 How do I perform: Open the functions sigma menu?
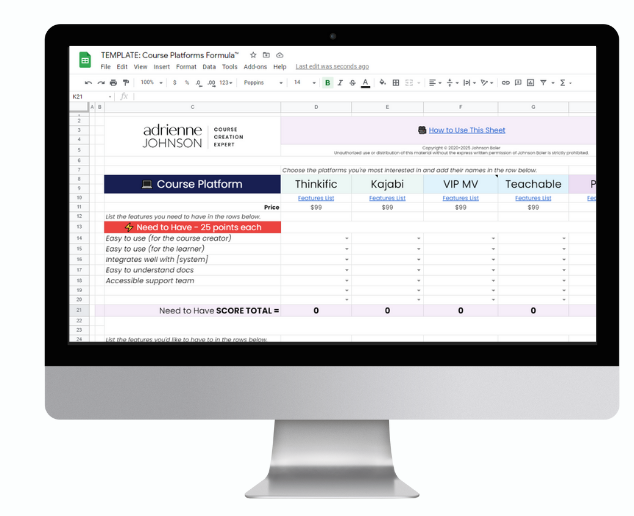tap(562, 82)
